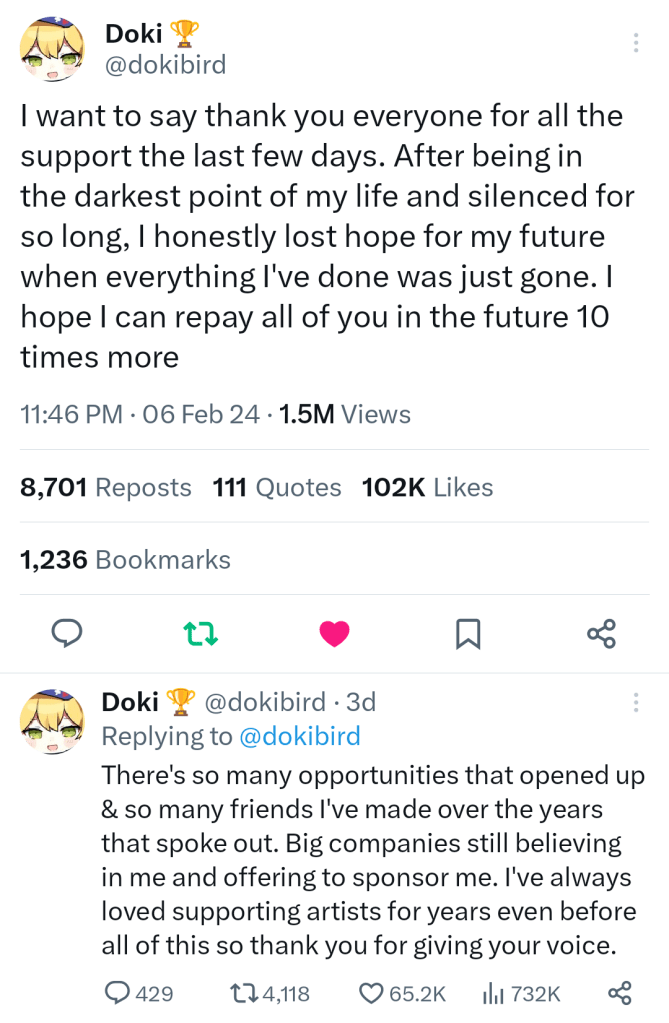
Task: Click the share icon under the main tweet
Action: tap(600, 632)
